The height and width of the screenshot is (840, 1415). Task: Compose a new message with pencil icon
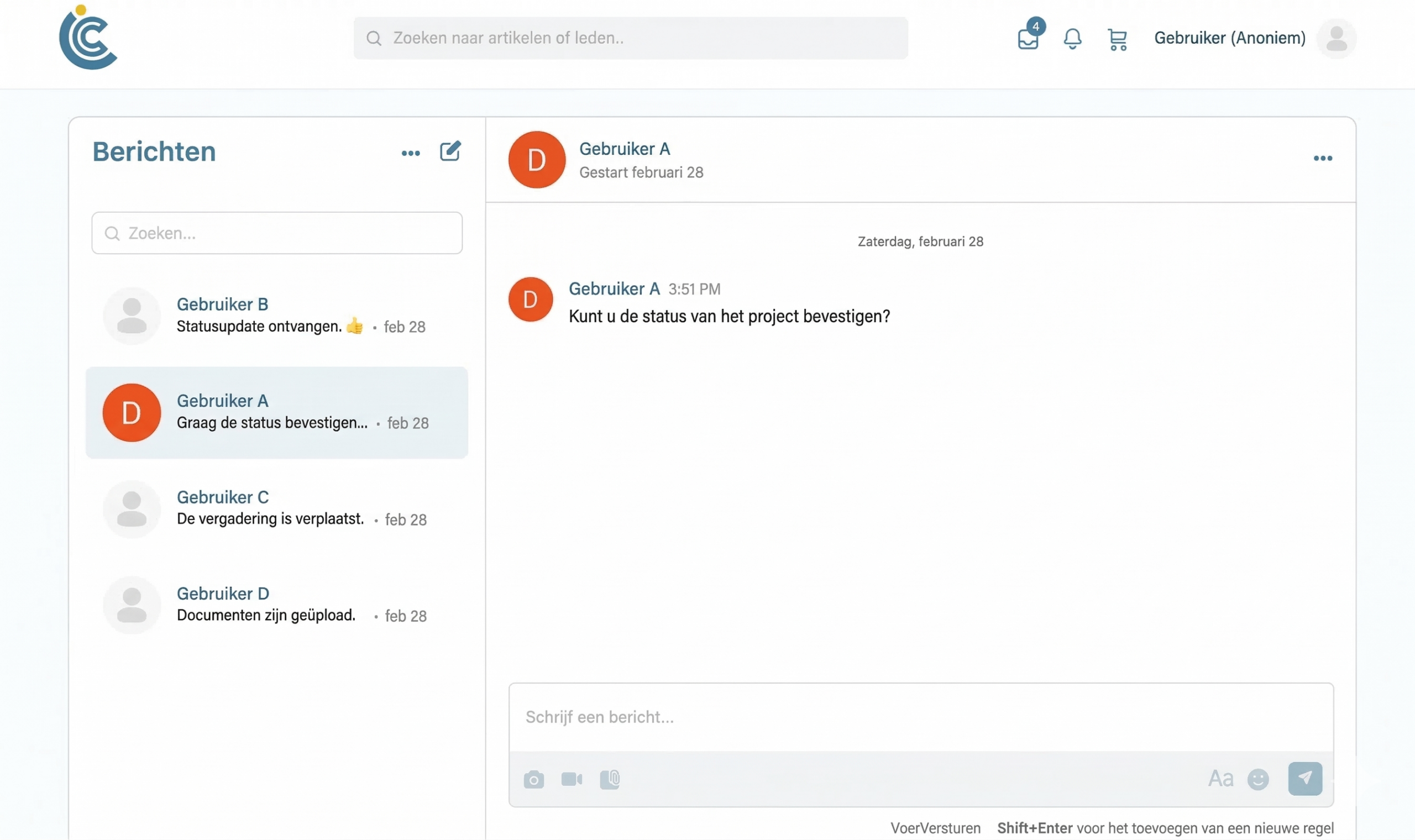pos(450,151)
